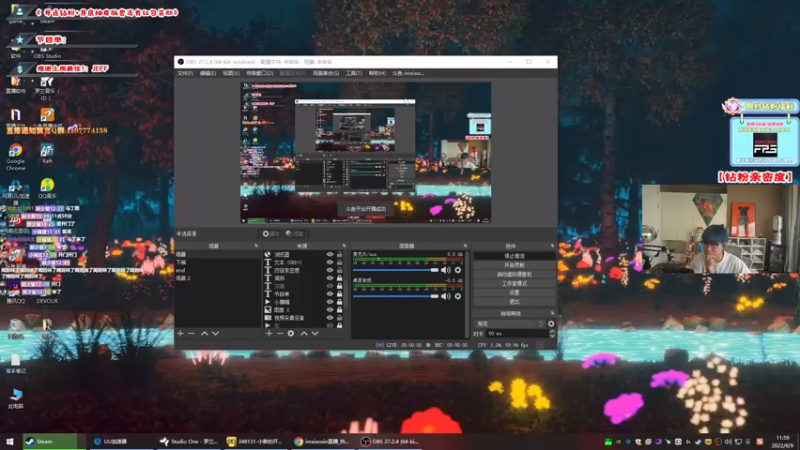This screenshot has height=450, width=800.
Task: Open QQ音乐 desktop icon
Action: click(x=47, y=188)
